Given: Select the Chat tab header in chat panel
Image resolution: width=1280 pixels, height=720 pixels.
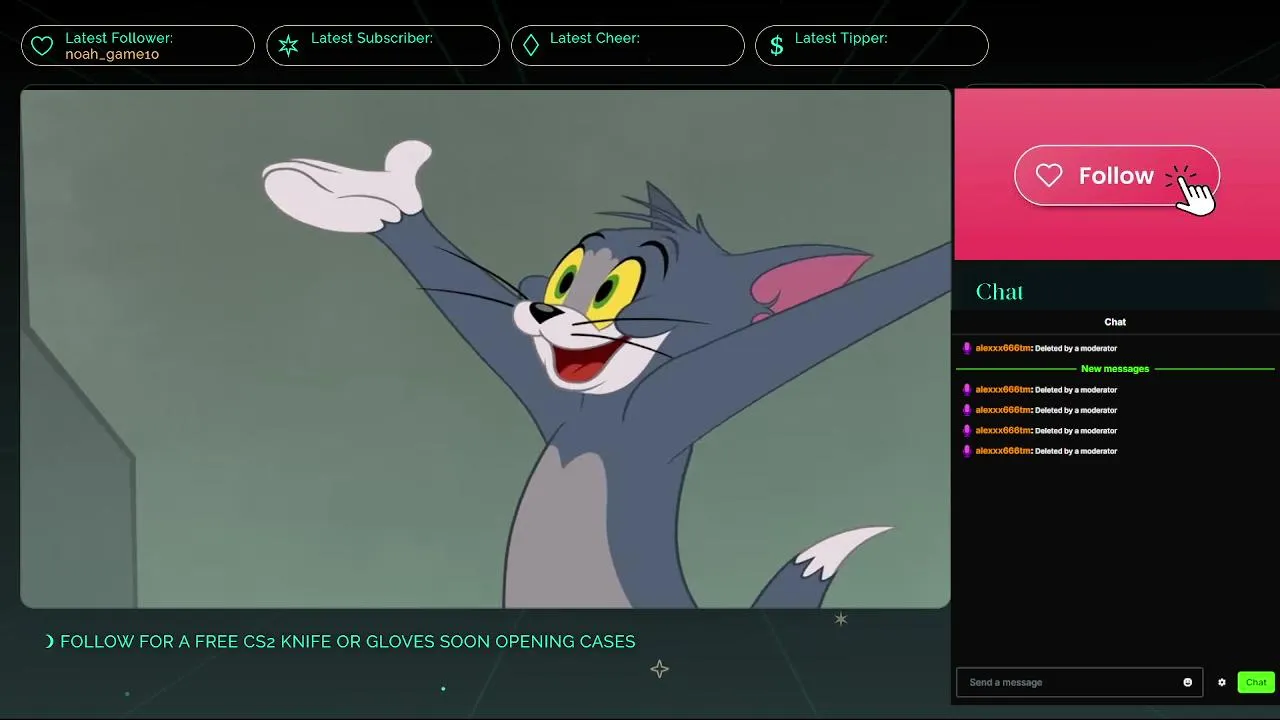Looking at the screenshot, I should click(x=1115, y=322).
